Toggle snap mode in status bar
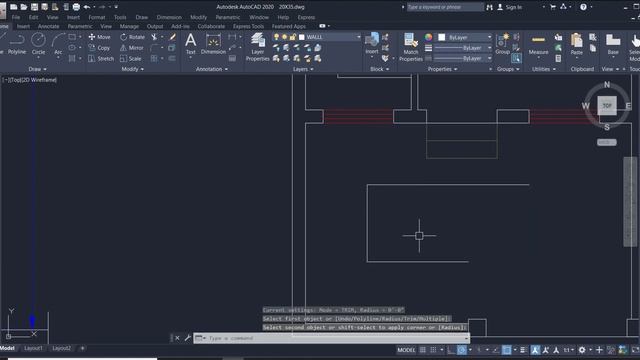Image resolution: width=640 pixels, height=360 pixels. tap(433, 350)
